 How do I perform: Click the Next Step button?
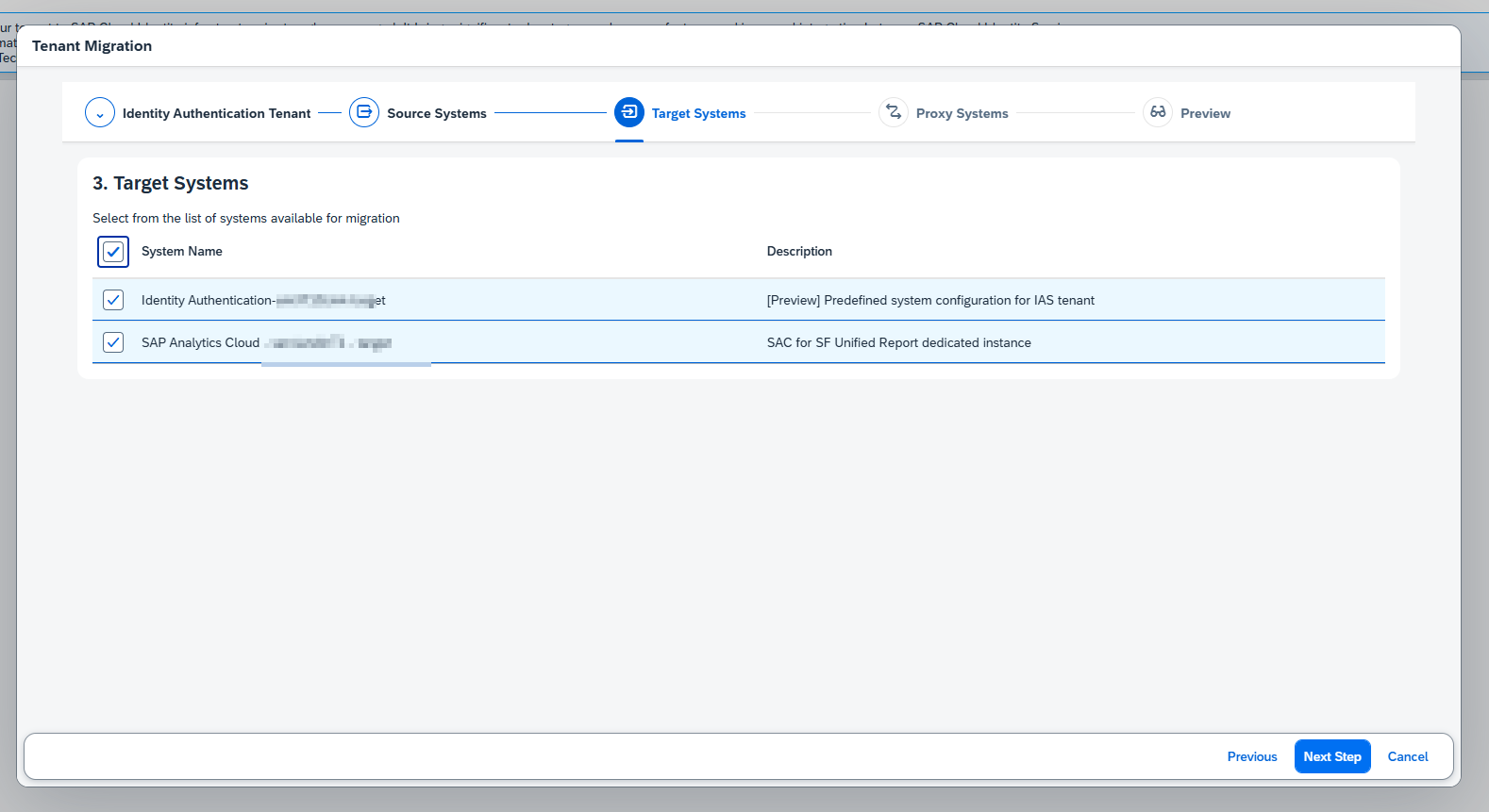click(x=1332, y=756)
